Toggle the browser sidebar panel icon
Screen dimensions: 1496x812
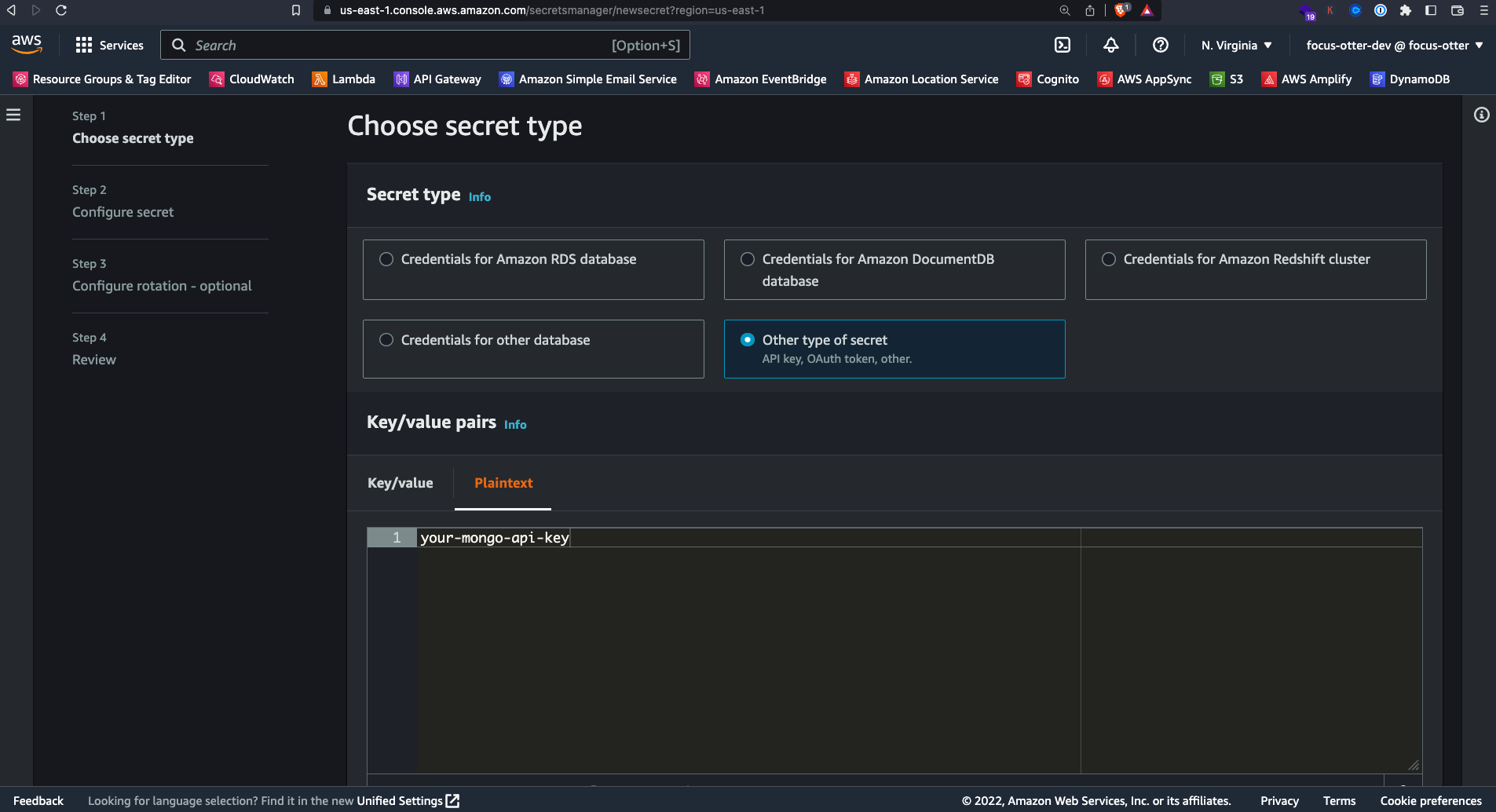point(1431,10)
